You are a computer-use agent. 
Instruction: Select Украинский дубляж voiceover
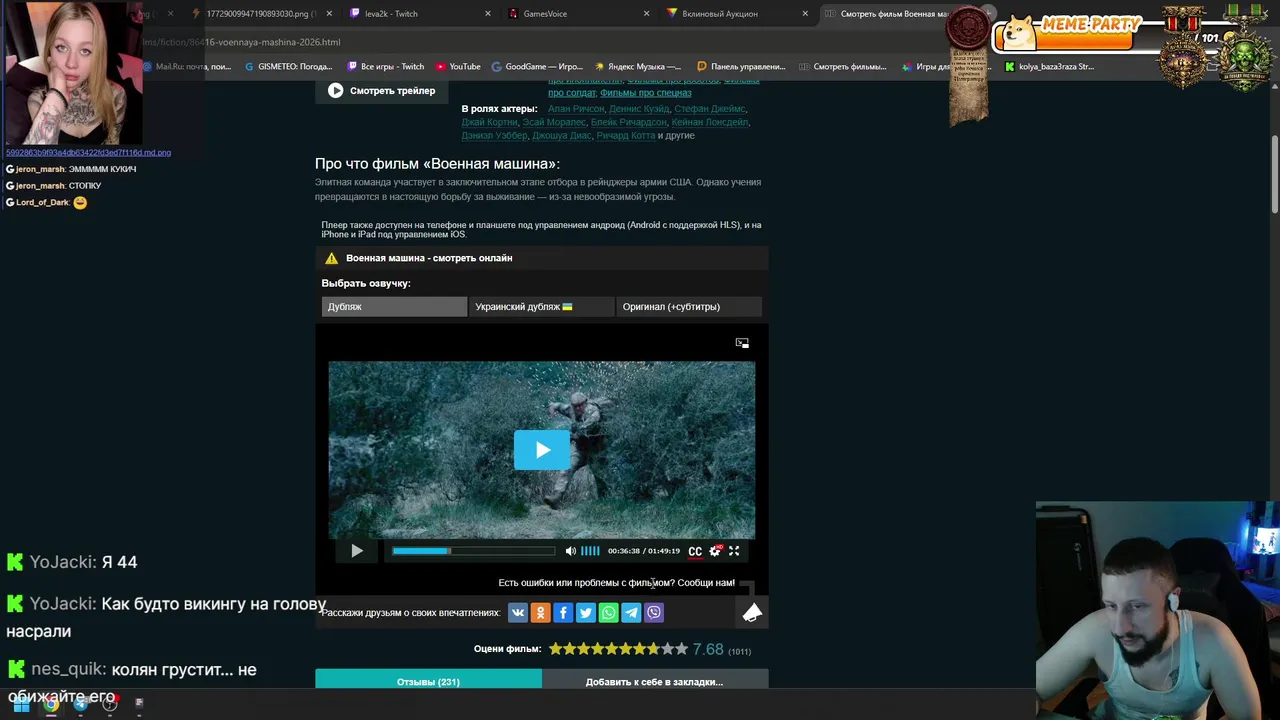(x=541, y=307)
